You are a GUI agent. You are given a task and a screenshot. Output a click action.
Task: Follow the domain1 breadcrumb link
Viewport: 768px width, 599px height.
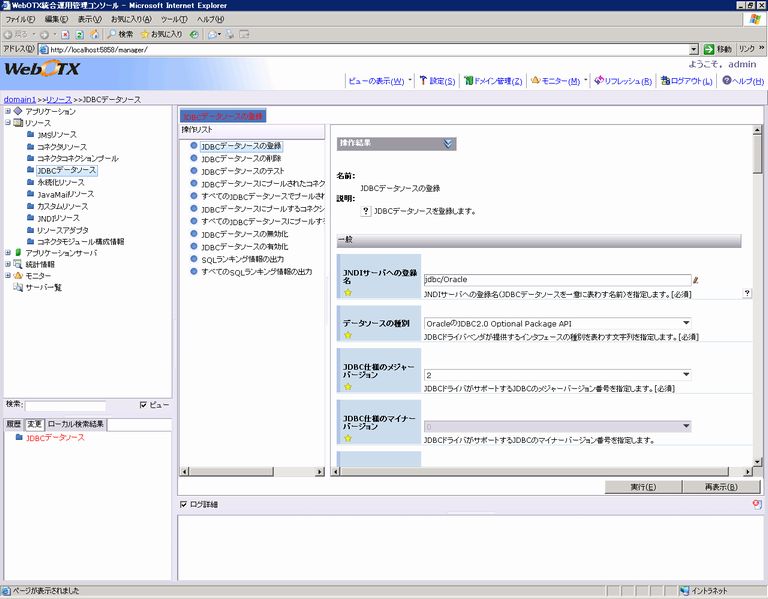[19, 100]
